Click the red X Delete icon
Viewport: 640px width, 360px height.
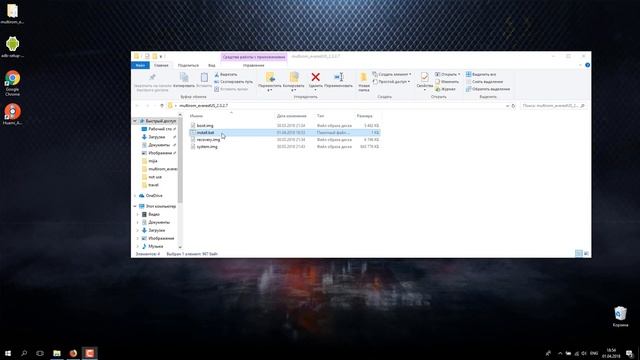pos(316,77)
